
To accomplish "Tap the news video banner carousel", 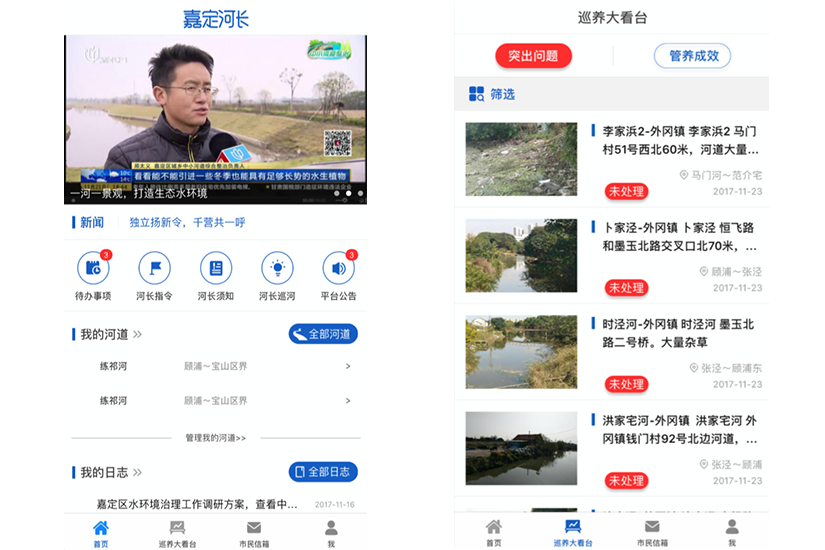I will tap(215, 120).
